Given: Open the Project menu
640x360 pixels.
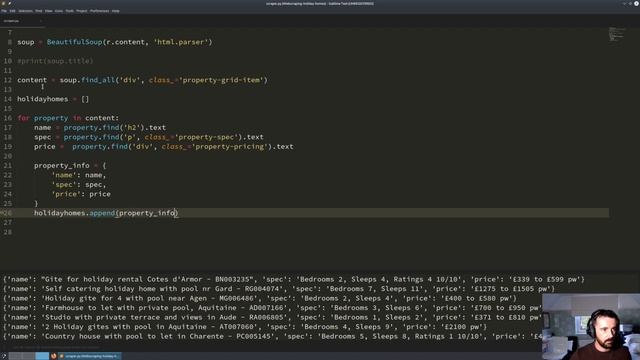Looking at the screenshot, I should [x=82, y=11].
